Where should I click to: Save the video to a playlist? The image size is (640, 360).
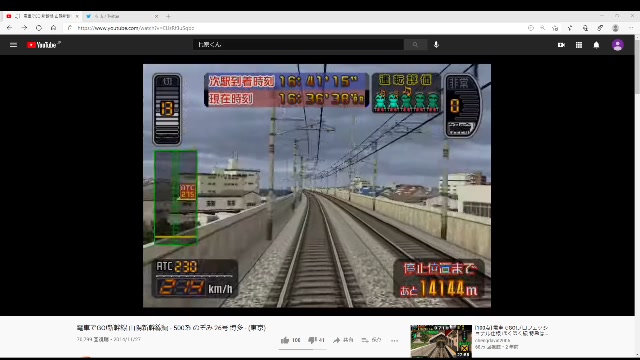[x=371, y=340]
